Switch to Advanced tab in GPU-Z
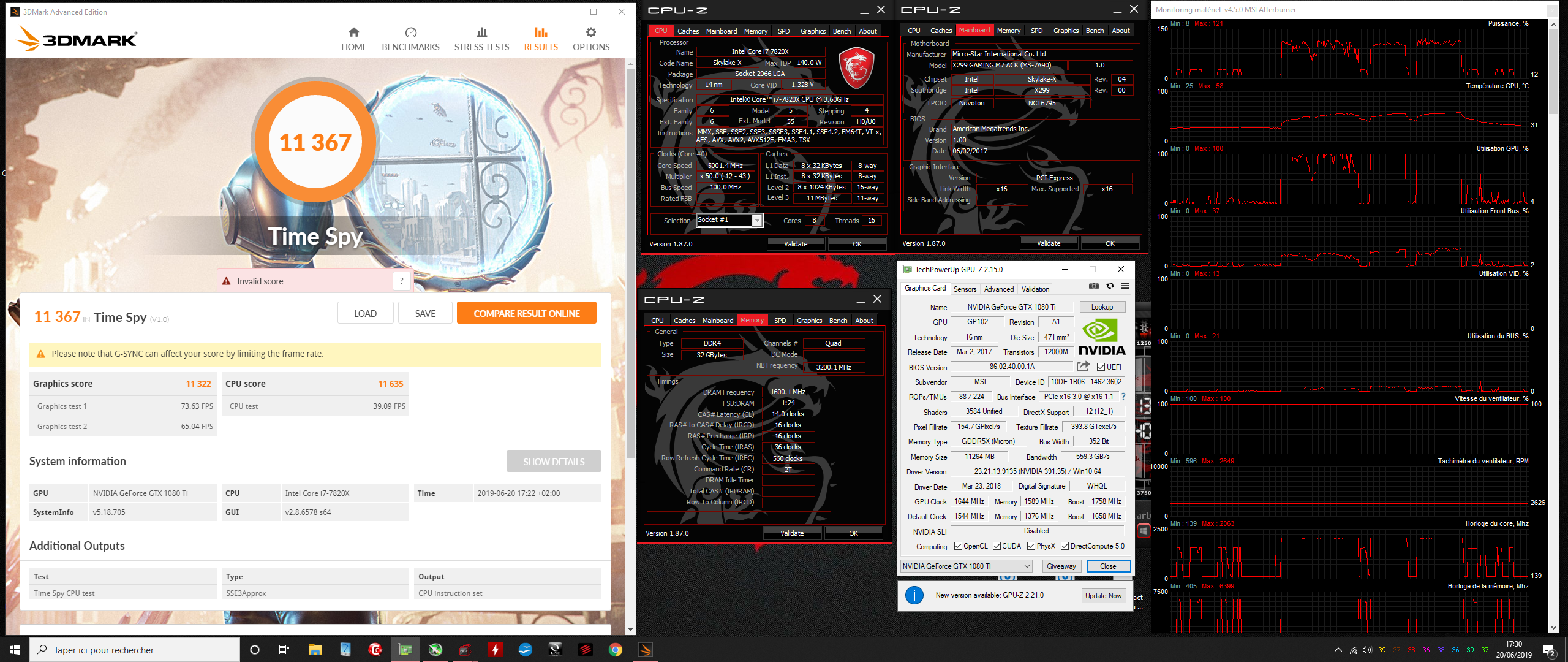Screen dimensions: 1568x662 tap(998, 289)
